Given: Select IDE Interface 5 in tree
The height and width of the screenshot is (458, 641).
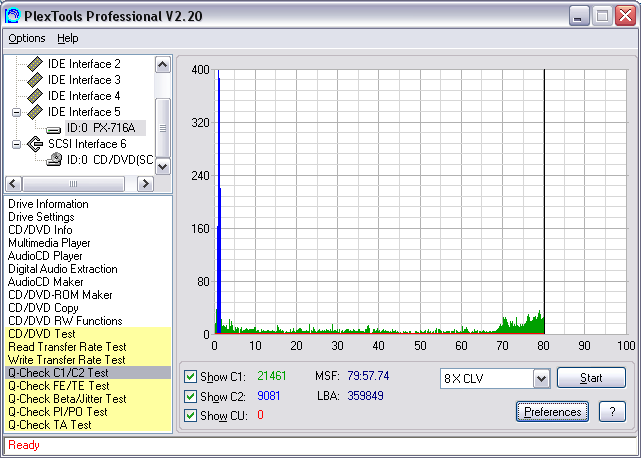Looking at the screenshot, I should pos(84,112).
